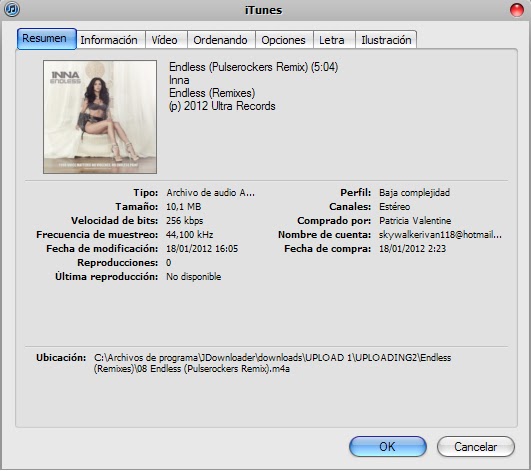The image size is (531, 473).
Task: Open the Opciones tab
Action: pos(284,40)
